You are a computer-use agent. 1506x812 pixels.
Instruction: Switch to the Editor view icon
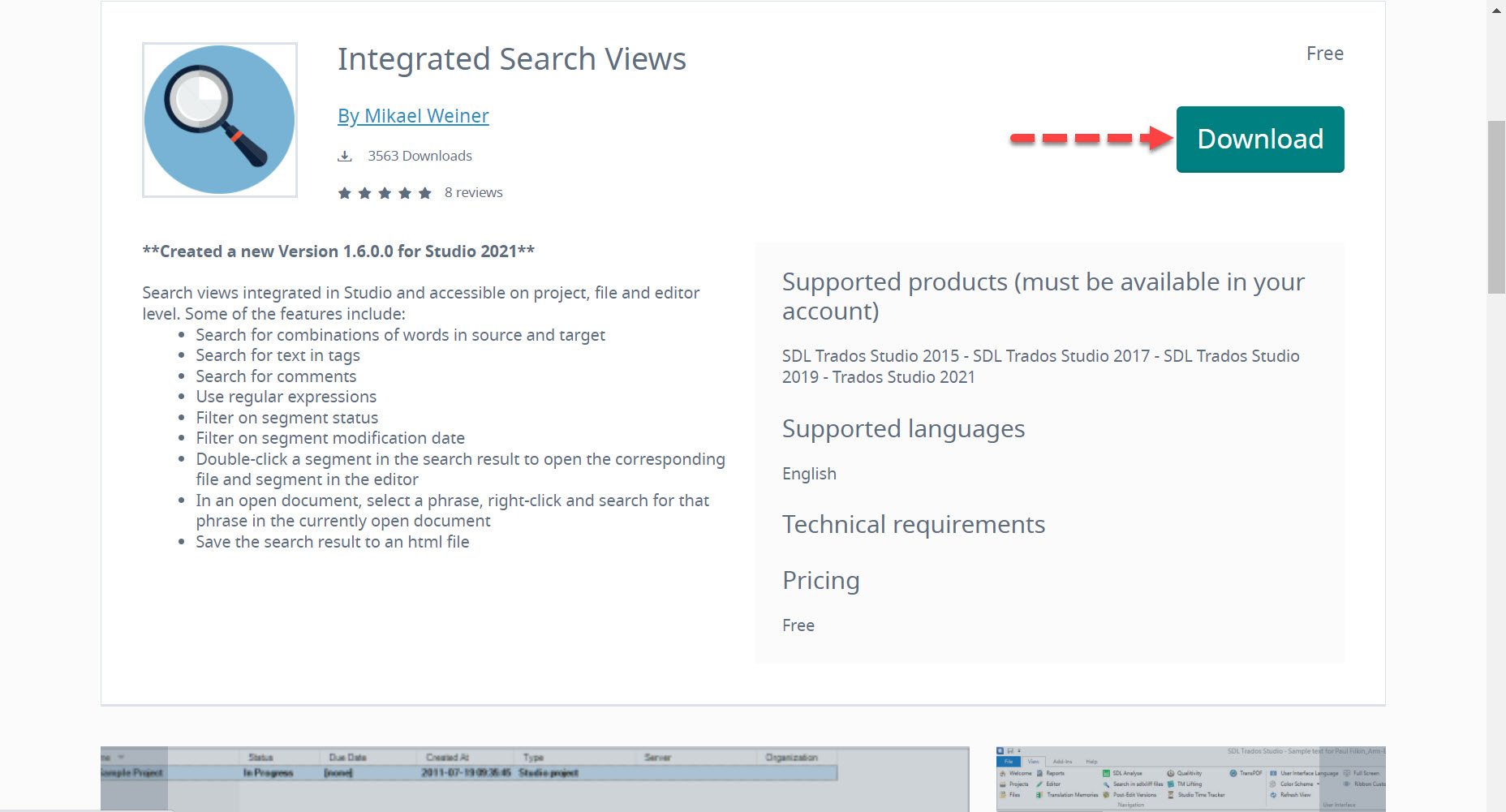(1039, 784)
